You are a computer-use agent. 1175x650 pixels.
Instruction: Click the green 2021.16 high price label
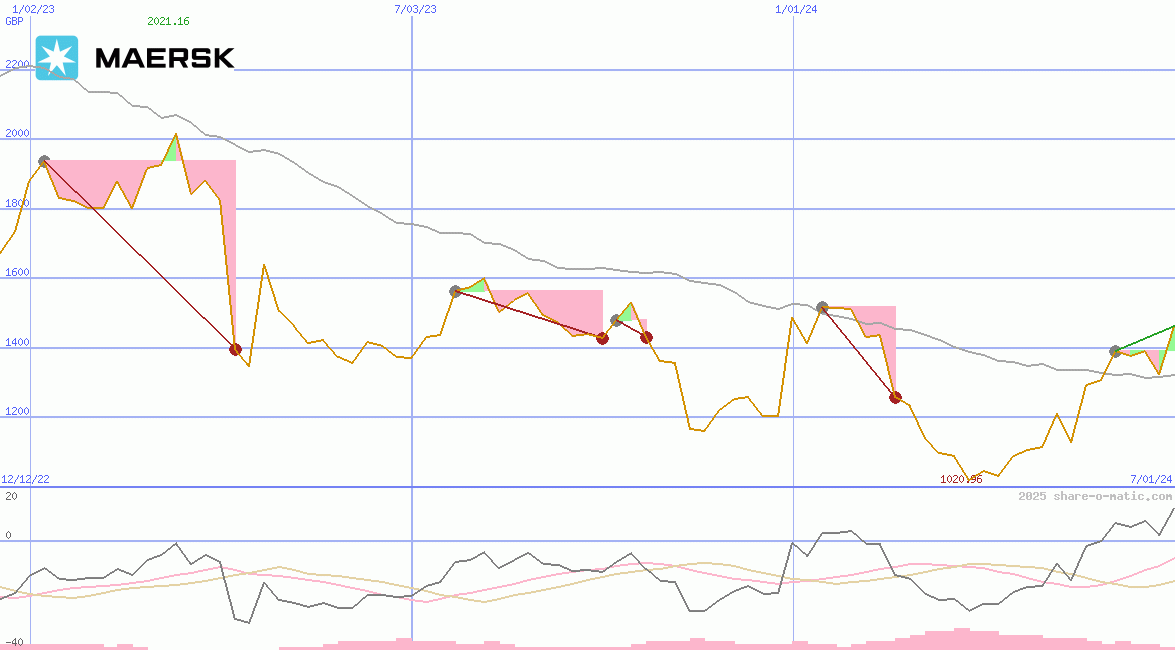click(x=168, y=21)
